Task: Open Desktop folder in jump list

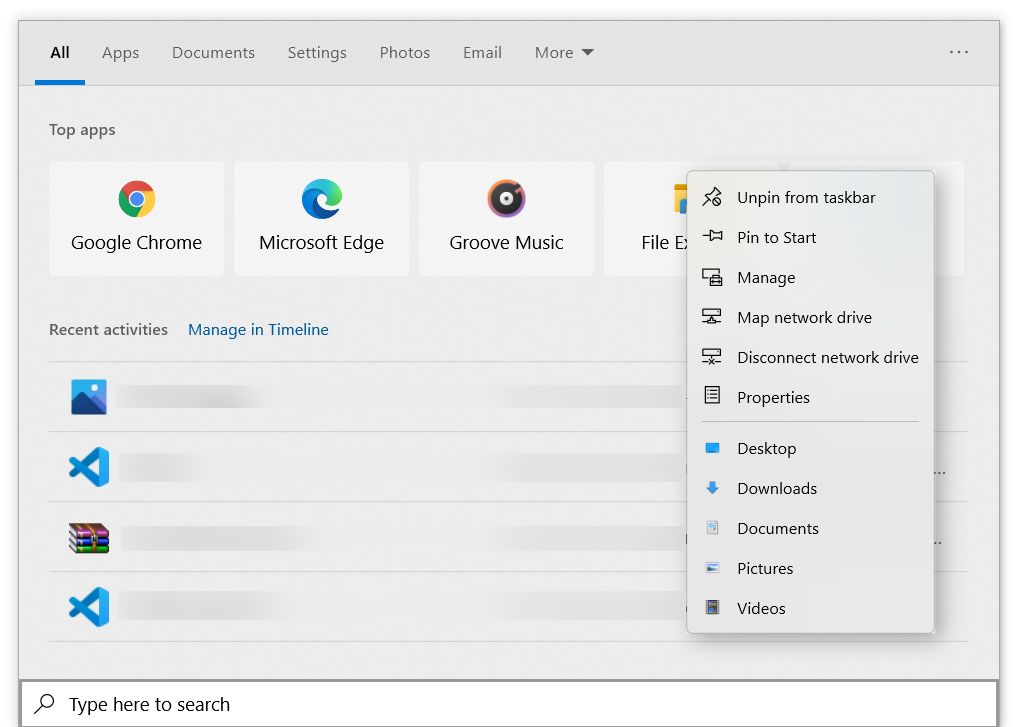Action: pos(810,448)
